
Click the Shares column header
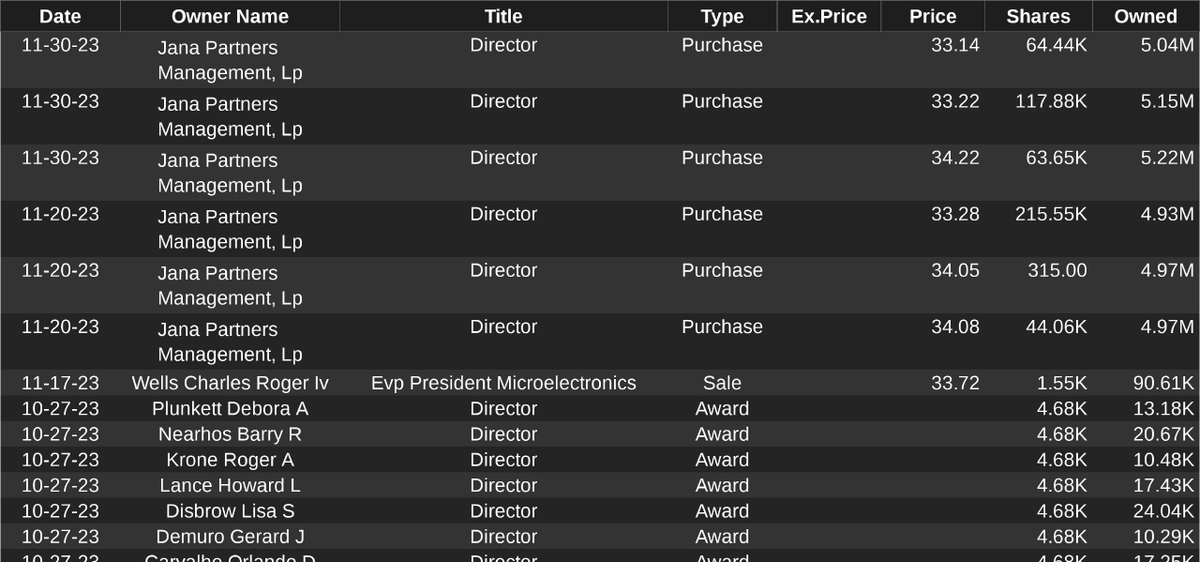point(1038,16)
